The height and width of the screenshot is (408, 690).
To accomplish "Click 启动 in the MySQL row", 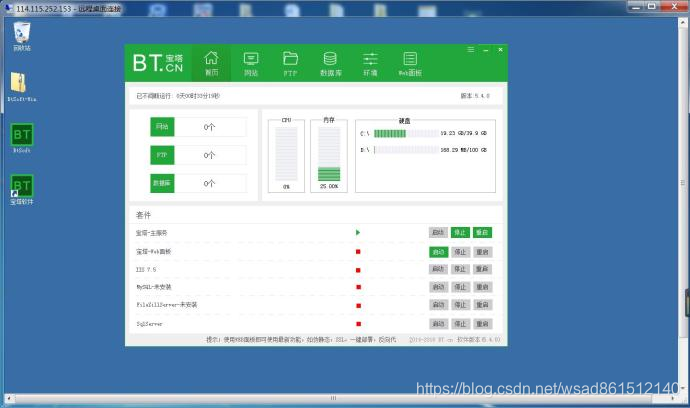I will pos(438,287).
